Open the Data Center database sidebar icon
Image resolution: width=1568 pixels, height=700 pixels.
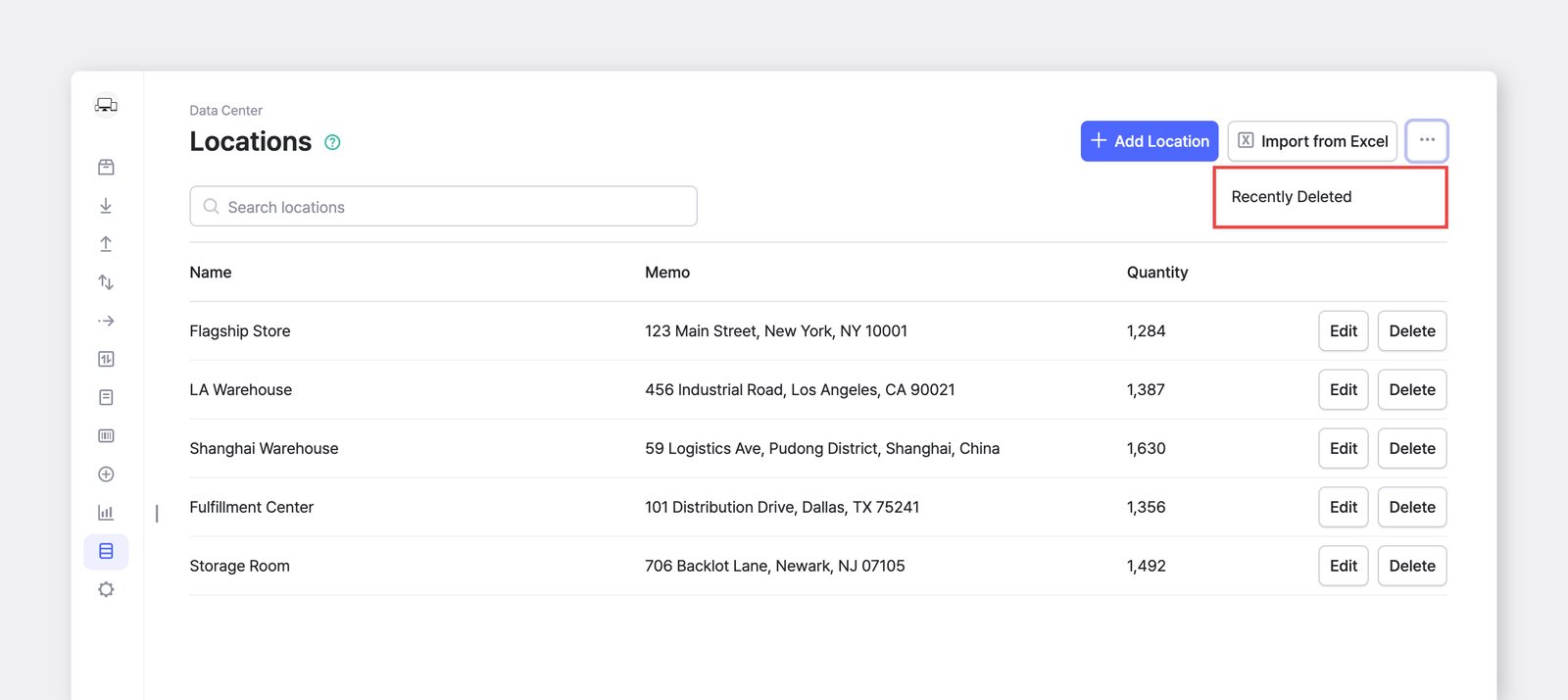pyautogui.click(x=106, y=551)
